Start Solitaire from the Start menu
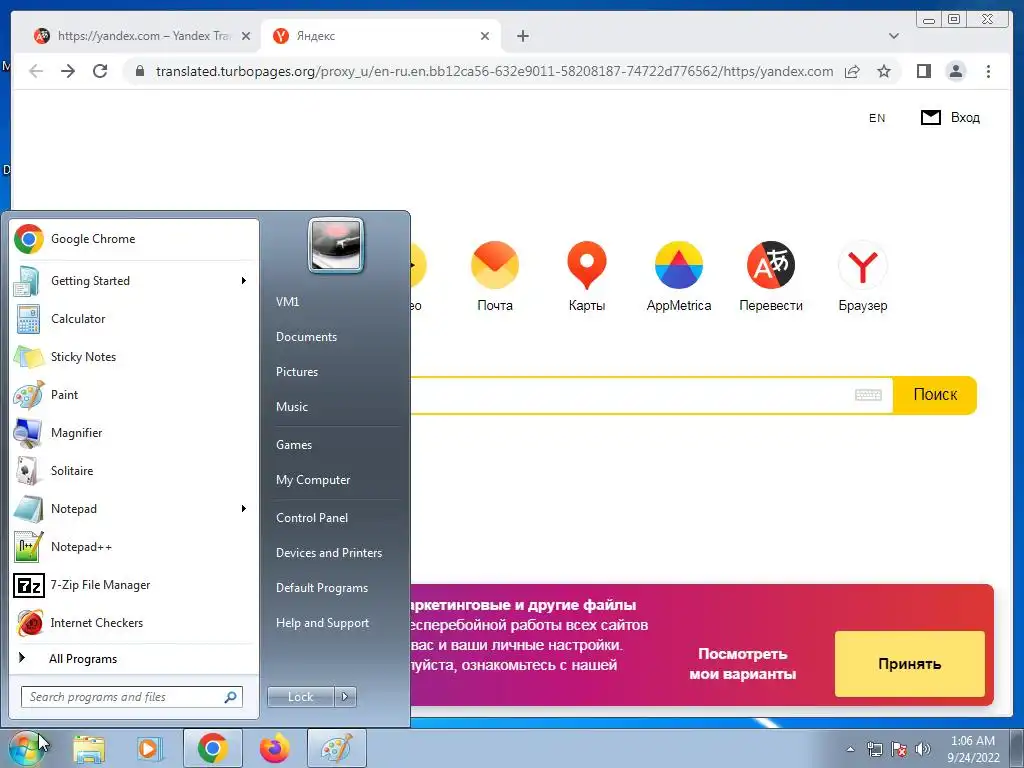The image size is (1024, 768). pyautogui.click(x=134, y=471)
